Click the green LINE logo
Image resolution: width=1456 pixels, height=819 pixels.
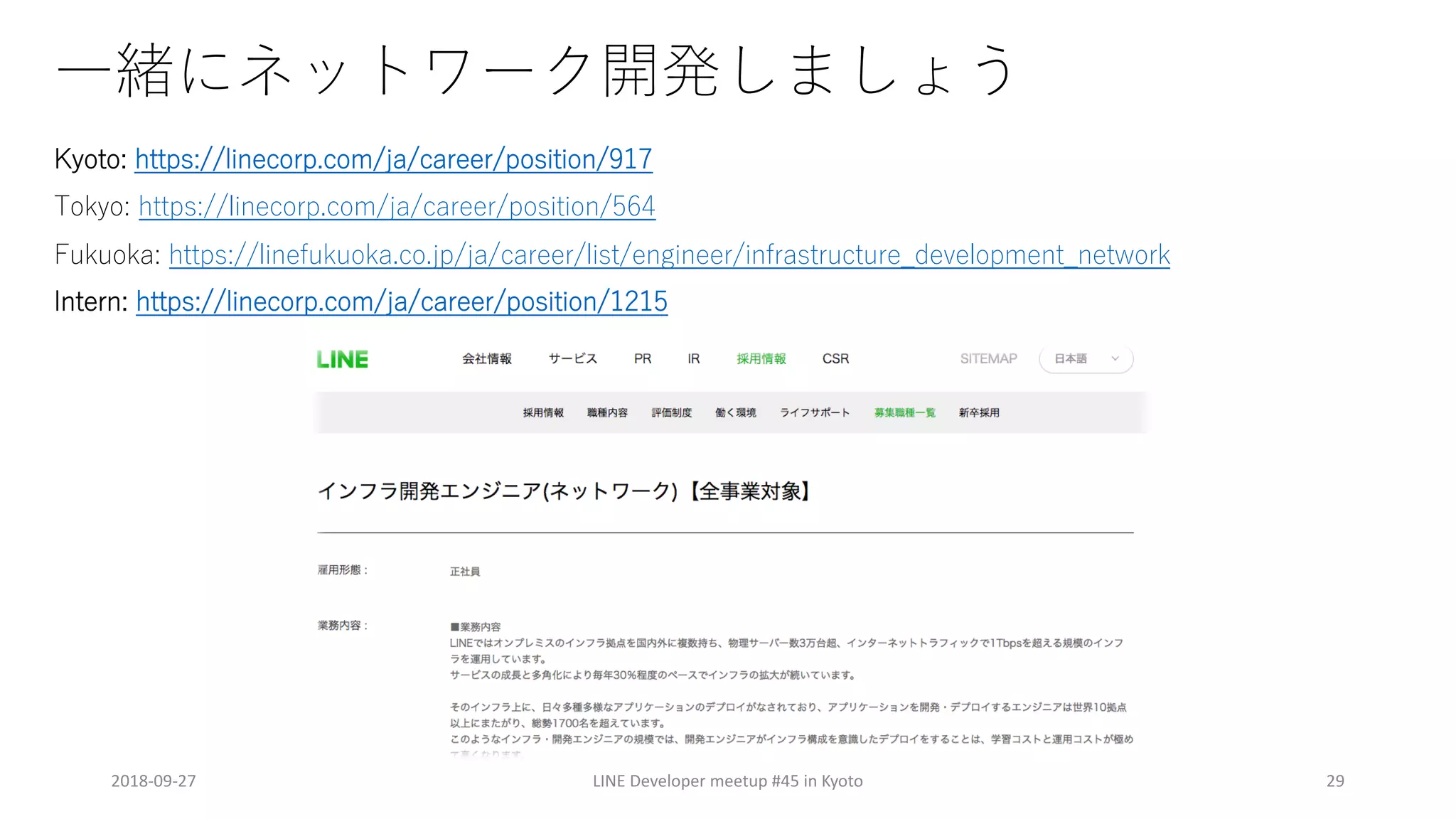(342, 359)
